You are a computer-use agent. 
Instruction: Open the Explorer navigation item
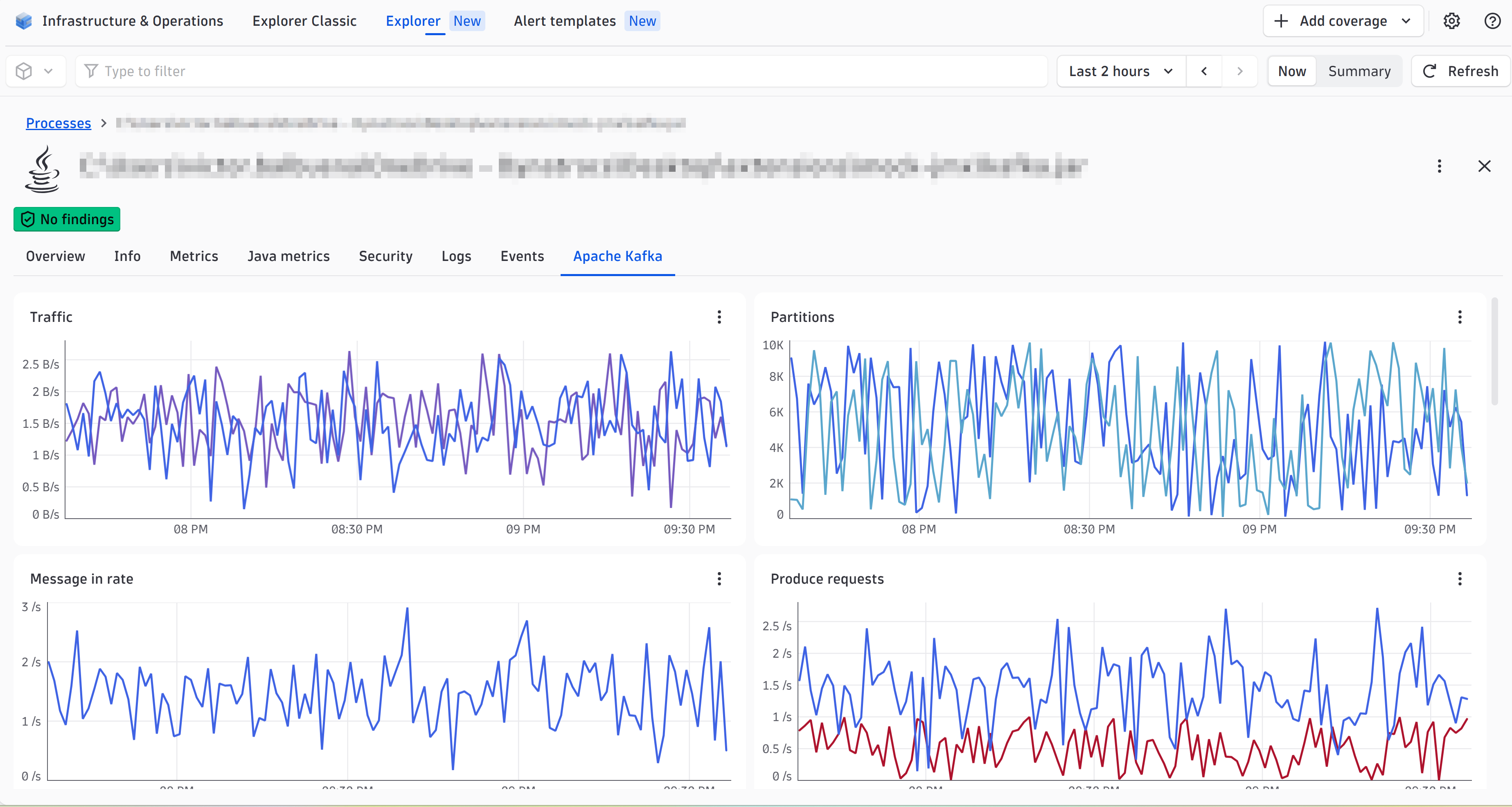(x=412, y=21)
